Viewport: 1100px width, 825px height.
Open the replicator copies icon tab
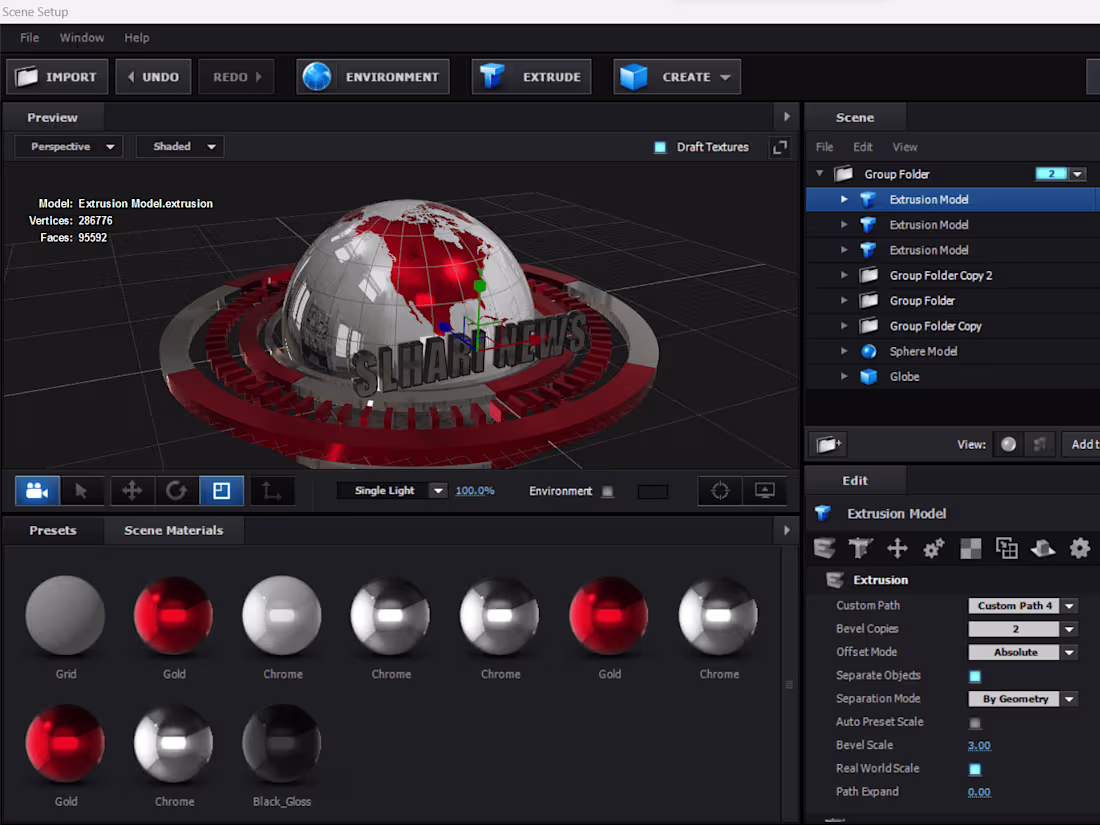click(1007, 548)
